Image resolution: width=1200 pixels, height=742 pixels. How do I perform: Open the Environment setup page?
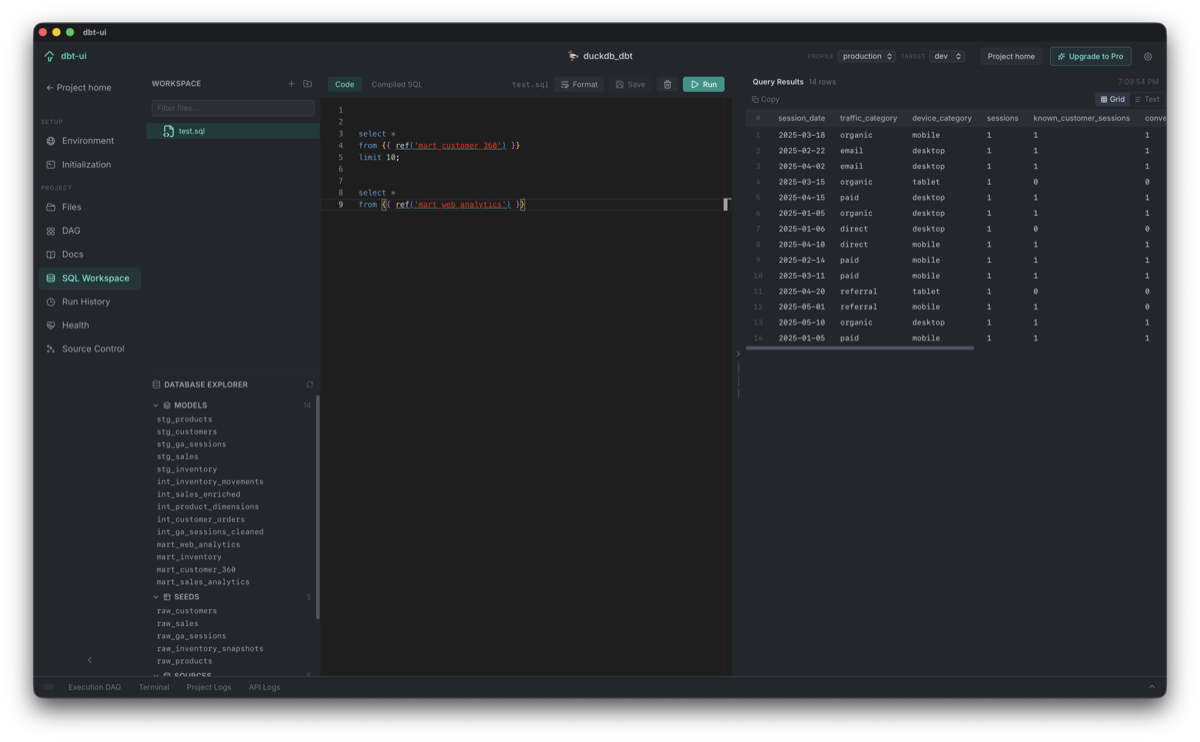pyautogui.click(x=89, y=141)
